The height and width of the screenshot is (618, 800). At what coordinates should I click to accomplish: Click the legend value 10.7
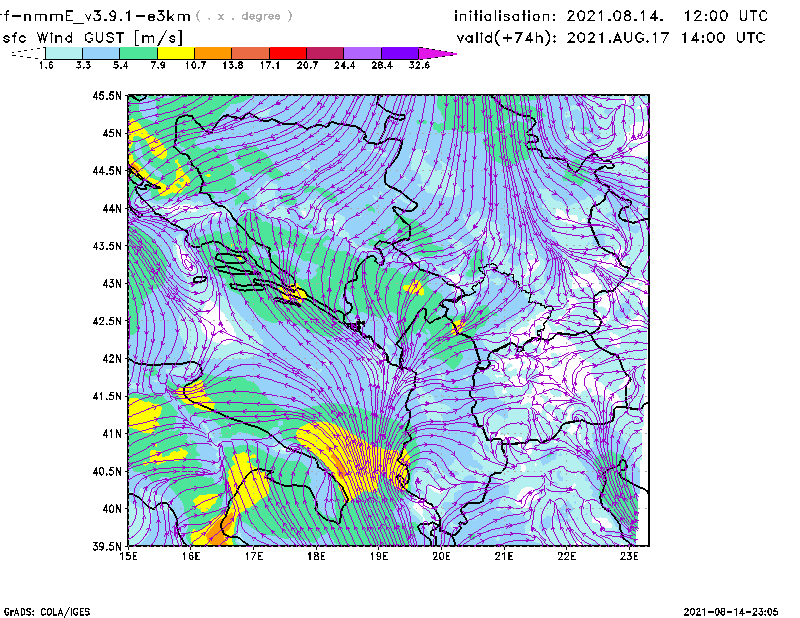195,65
